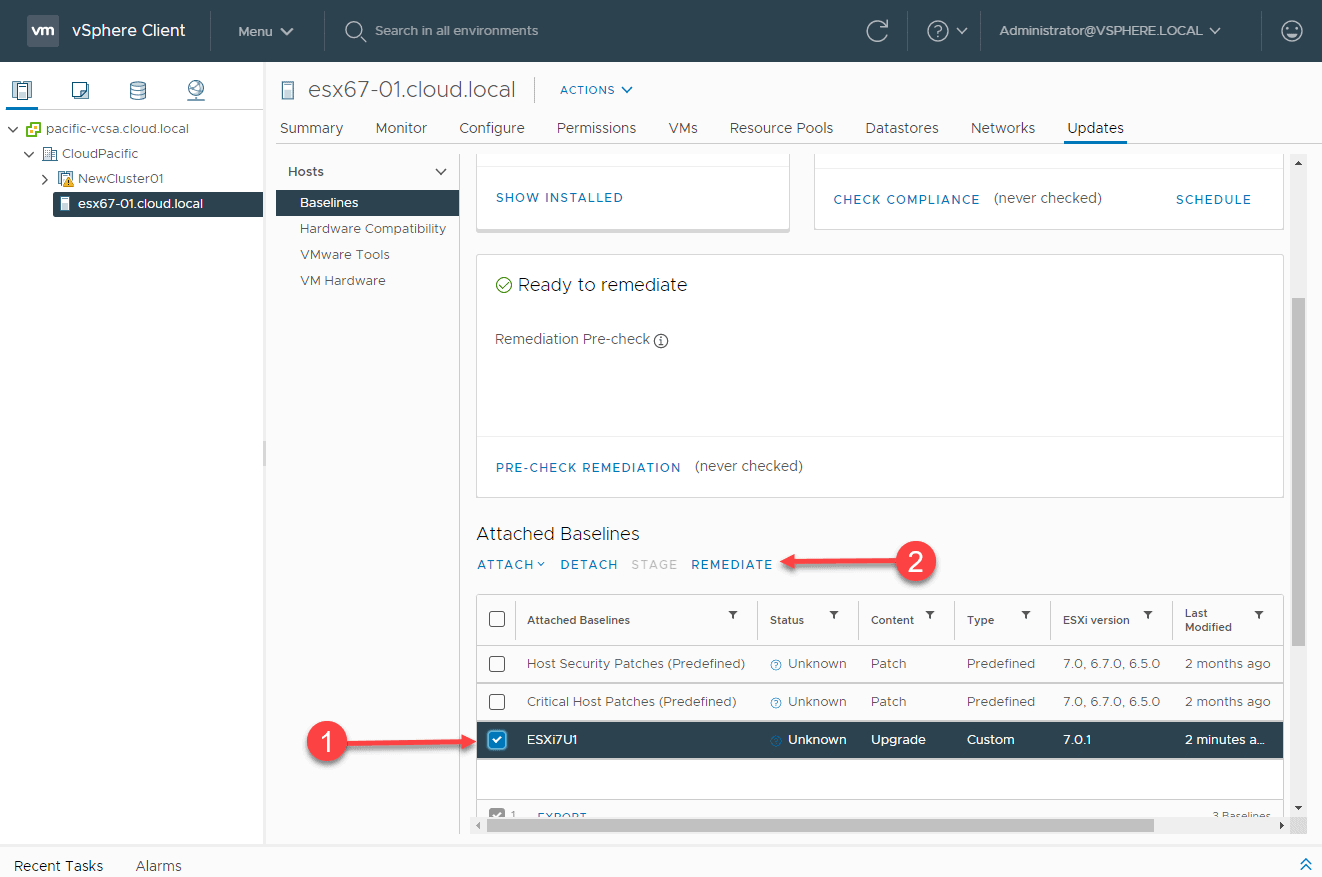Open Networking inventory icon
Viewport: 1322px width, 877px height.
tap(196, 90)
